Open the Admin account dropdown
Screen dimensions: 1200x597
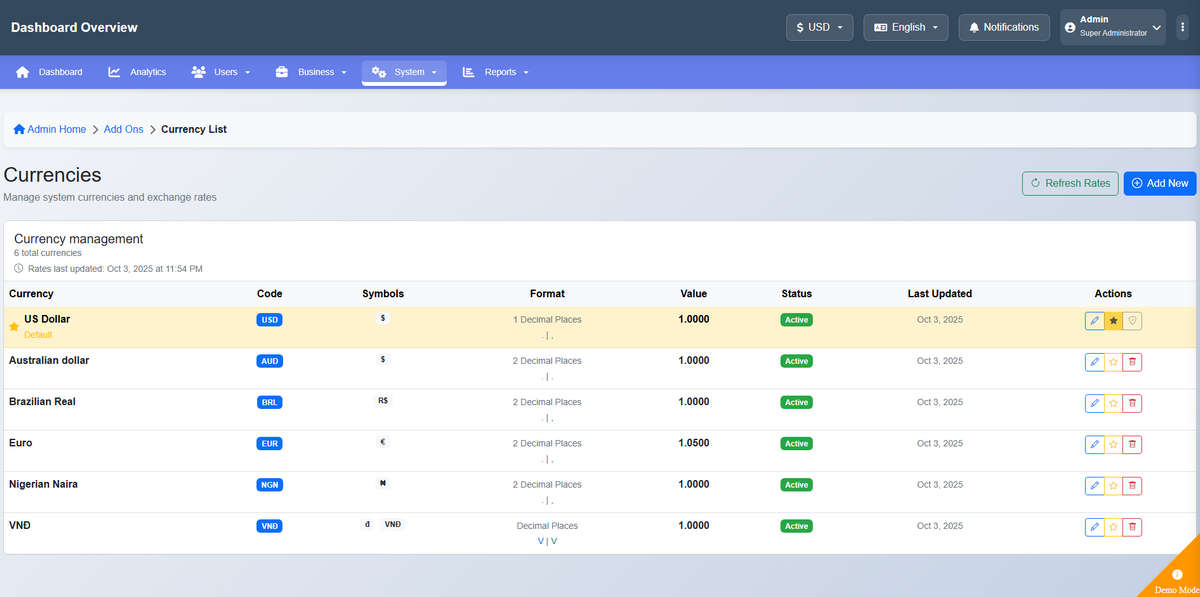[1114, 27]
